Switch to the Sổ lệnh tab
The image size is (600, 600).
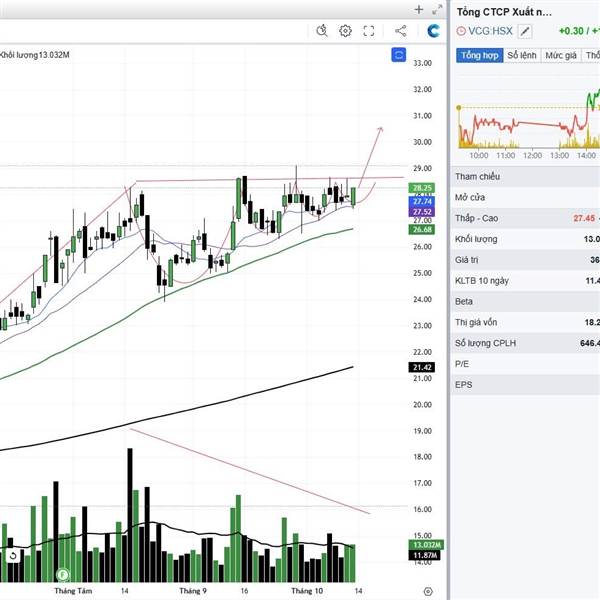point(522,55)
